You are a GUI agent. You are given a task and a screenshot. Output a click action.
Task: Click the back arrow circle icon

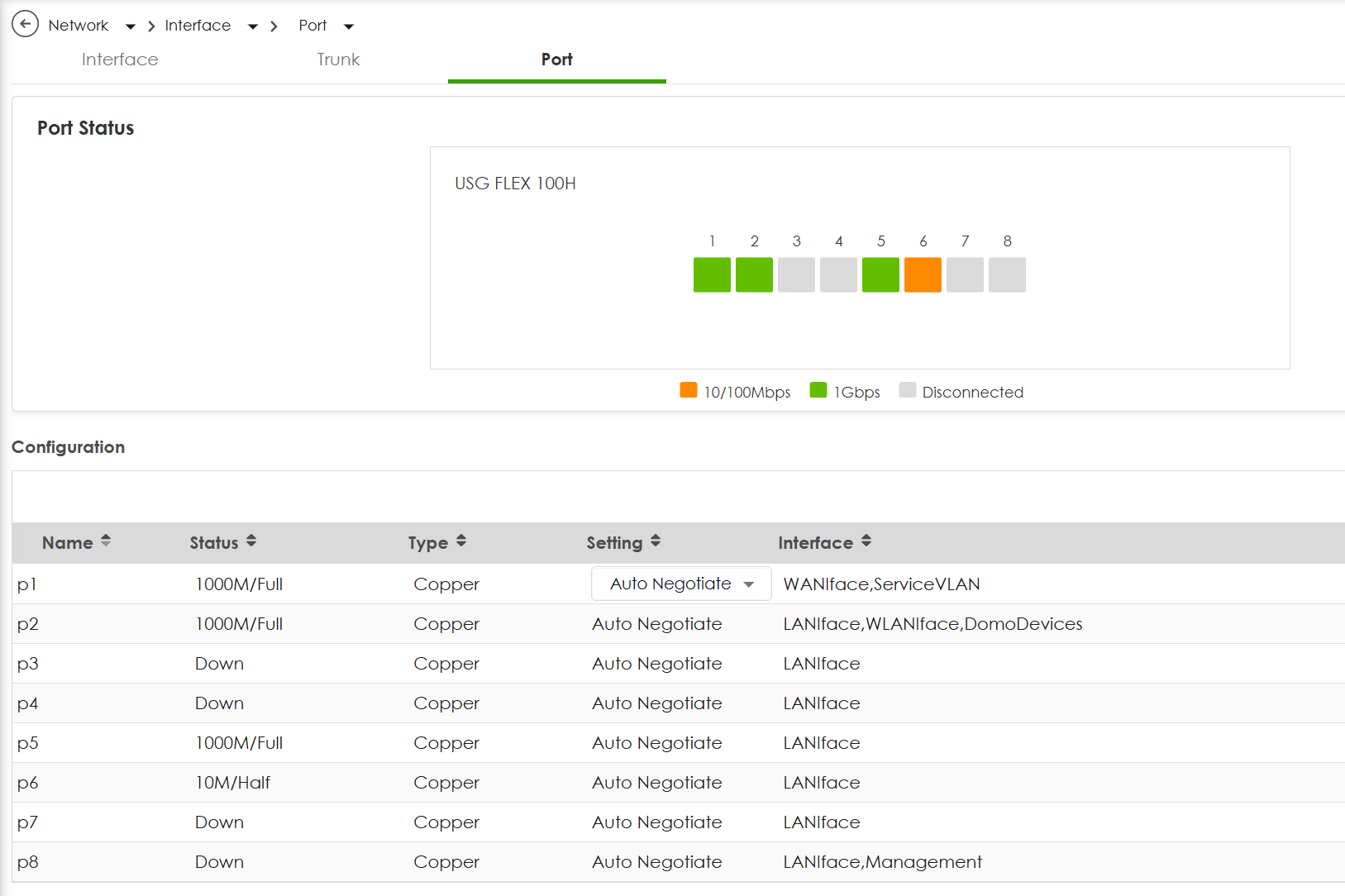coord(25,24)
